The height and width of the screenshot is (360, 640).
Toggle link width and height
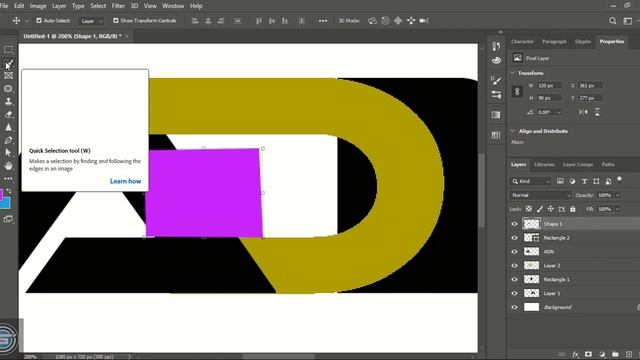click(x=517, y=91)
